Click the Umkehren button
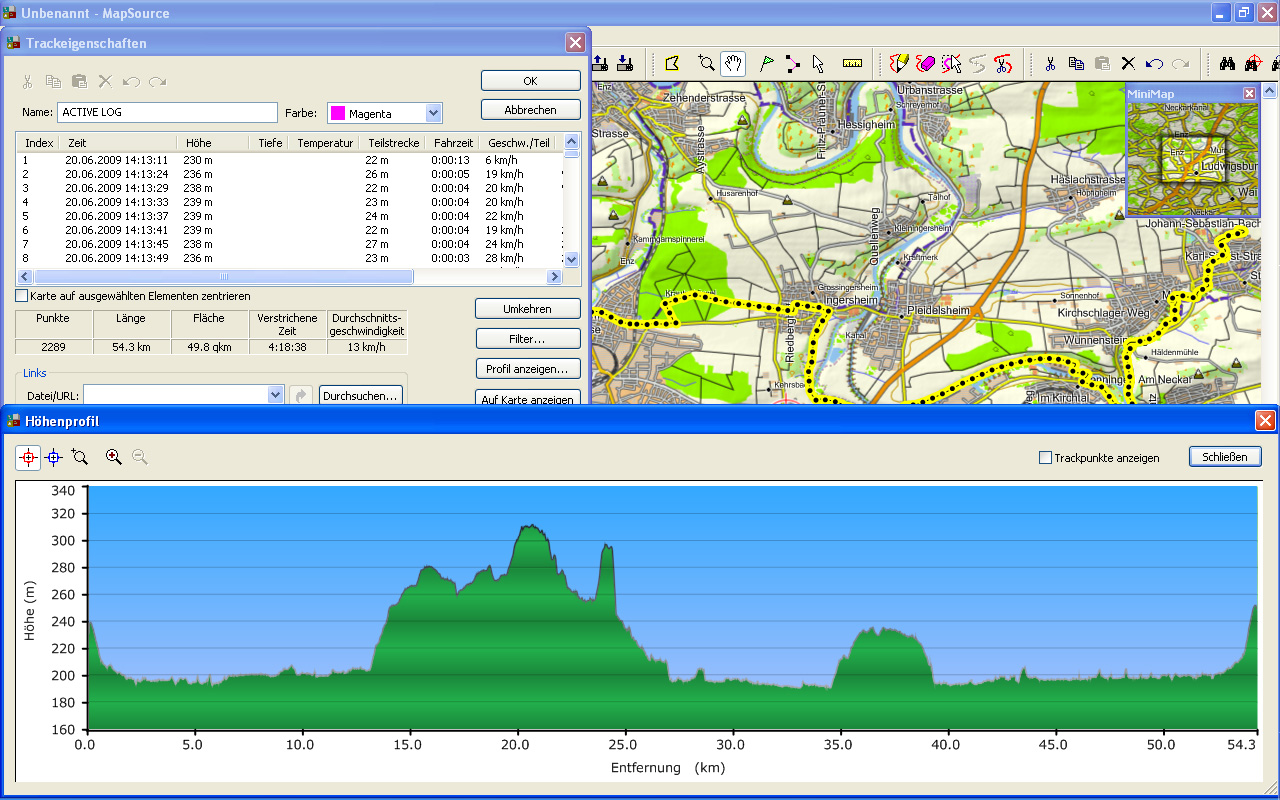Image resolution: width=1280 pixels, height=800 pixels. pyautogui.click(x=528, y=309)
